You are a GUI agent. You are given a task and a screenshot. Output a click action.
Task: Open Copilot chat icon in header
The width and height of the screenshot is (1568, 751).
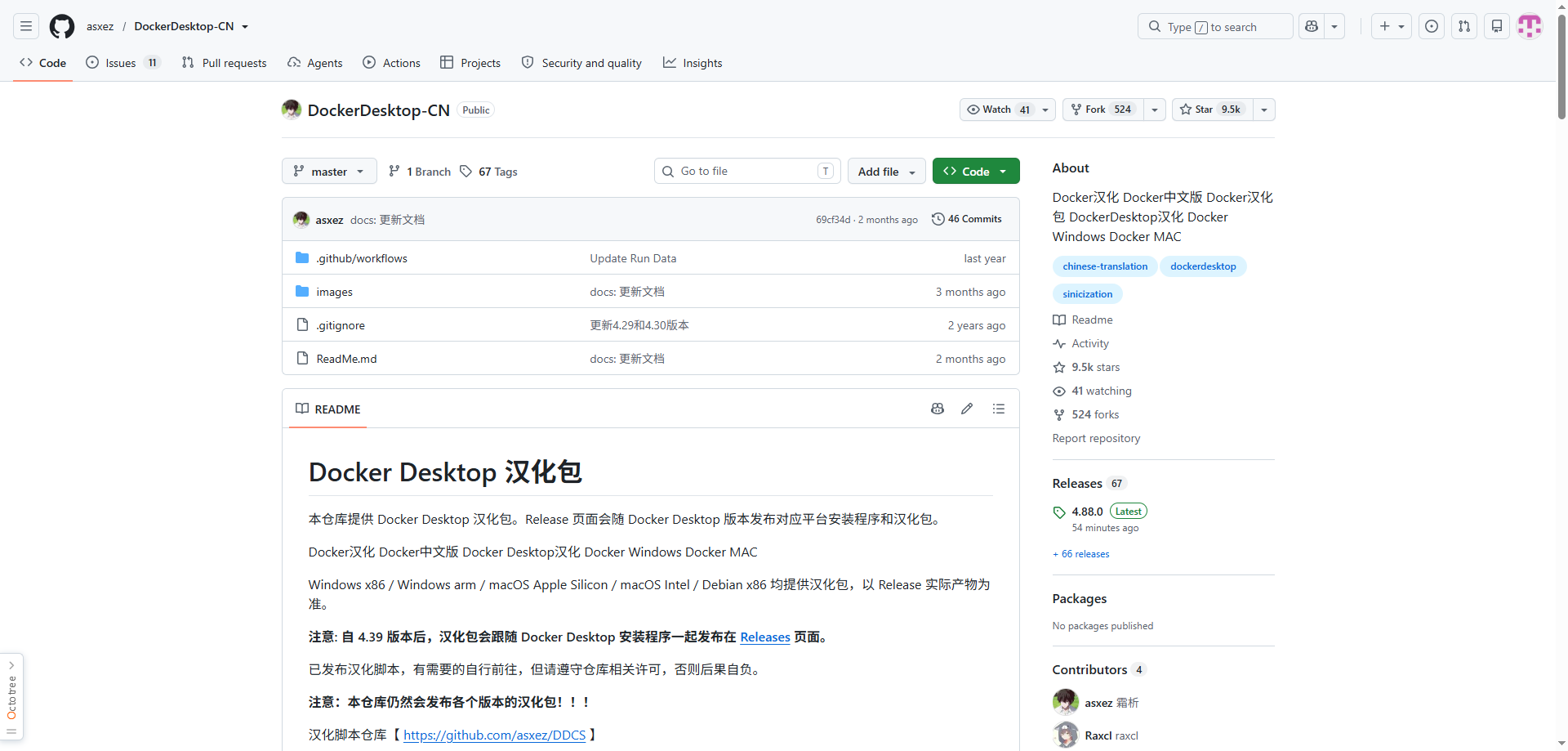click(1312, 26)
